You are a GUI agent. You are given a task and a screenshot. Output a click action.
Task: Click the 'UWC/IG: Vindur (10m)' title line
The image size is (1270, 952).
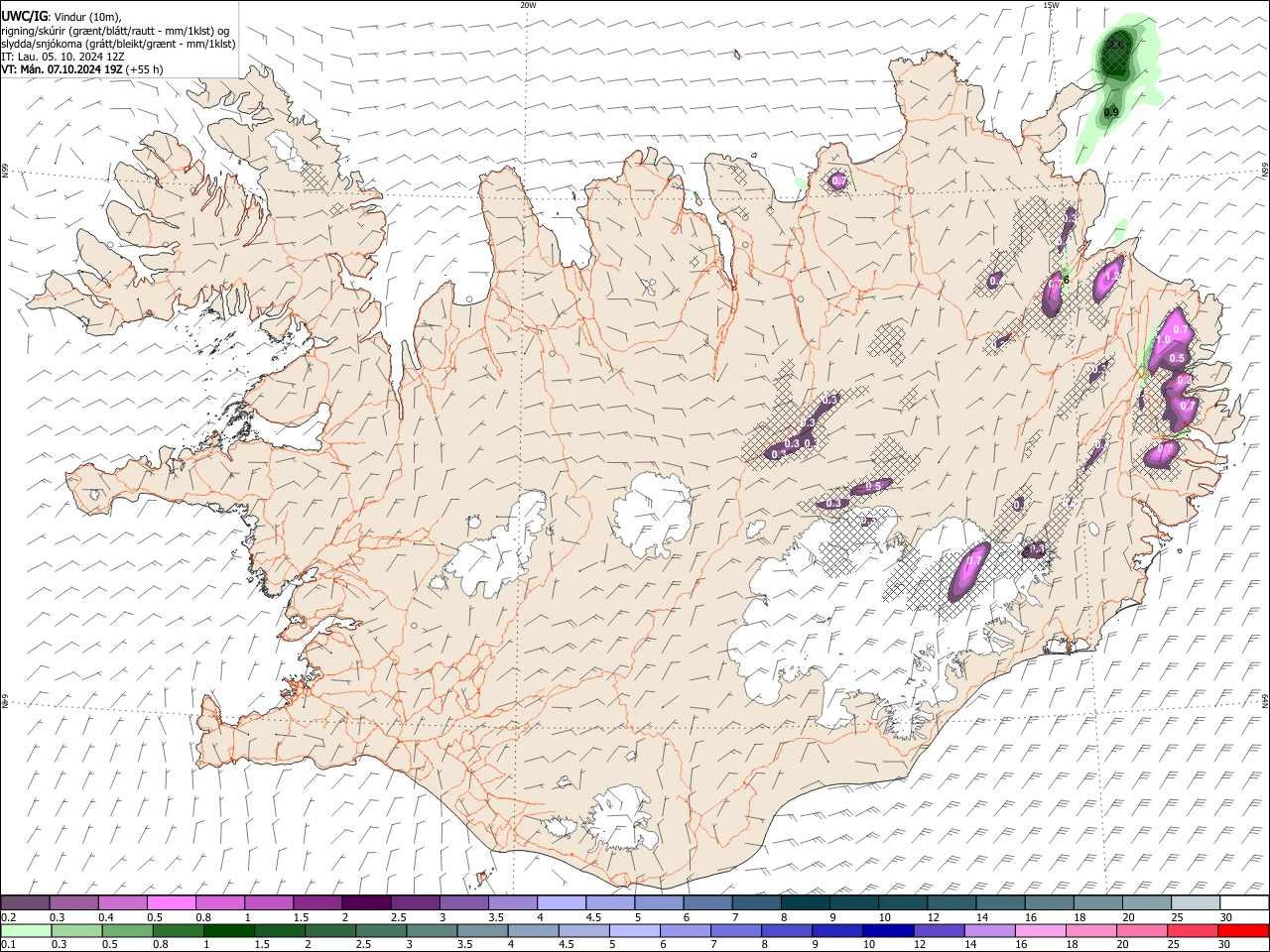[x=62, y=17]
